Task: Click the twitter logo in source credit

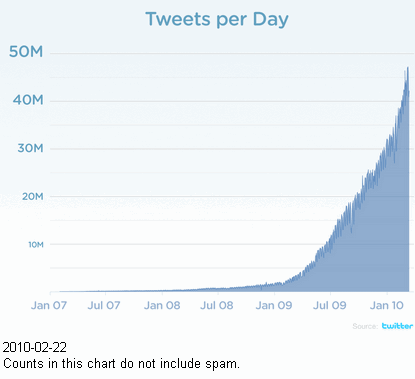Action: [x=397, y=326]
